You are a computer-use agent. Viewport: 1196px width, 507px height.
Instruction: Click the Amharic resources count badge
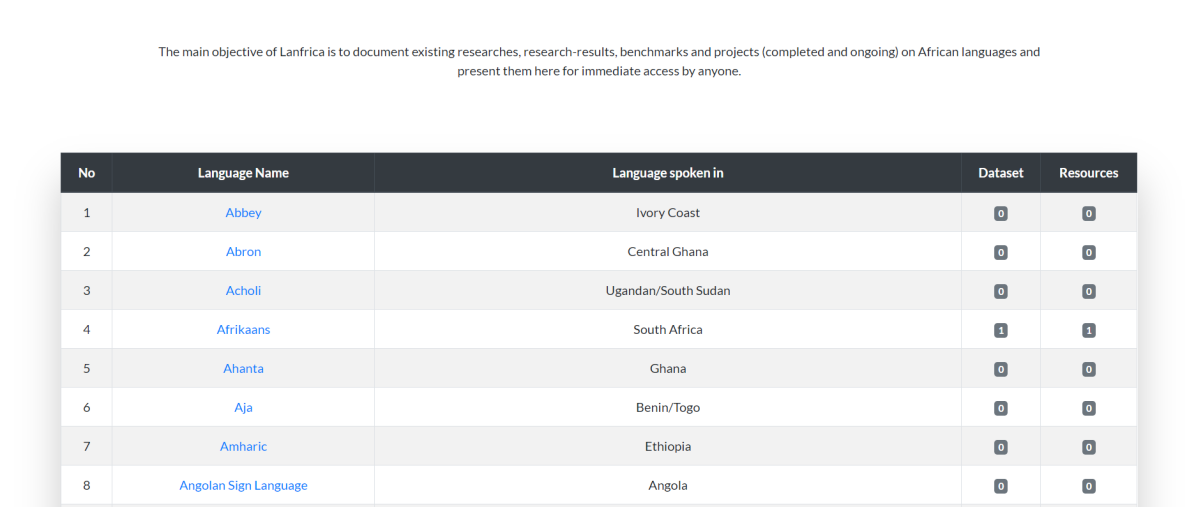[x=1088, y=447]
